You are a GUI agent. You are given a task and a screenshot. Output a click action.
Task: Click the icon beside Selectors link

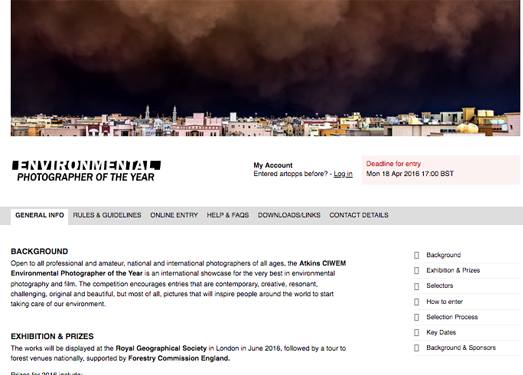pyautogui.click(x=417, y=286)
